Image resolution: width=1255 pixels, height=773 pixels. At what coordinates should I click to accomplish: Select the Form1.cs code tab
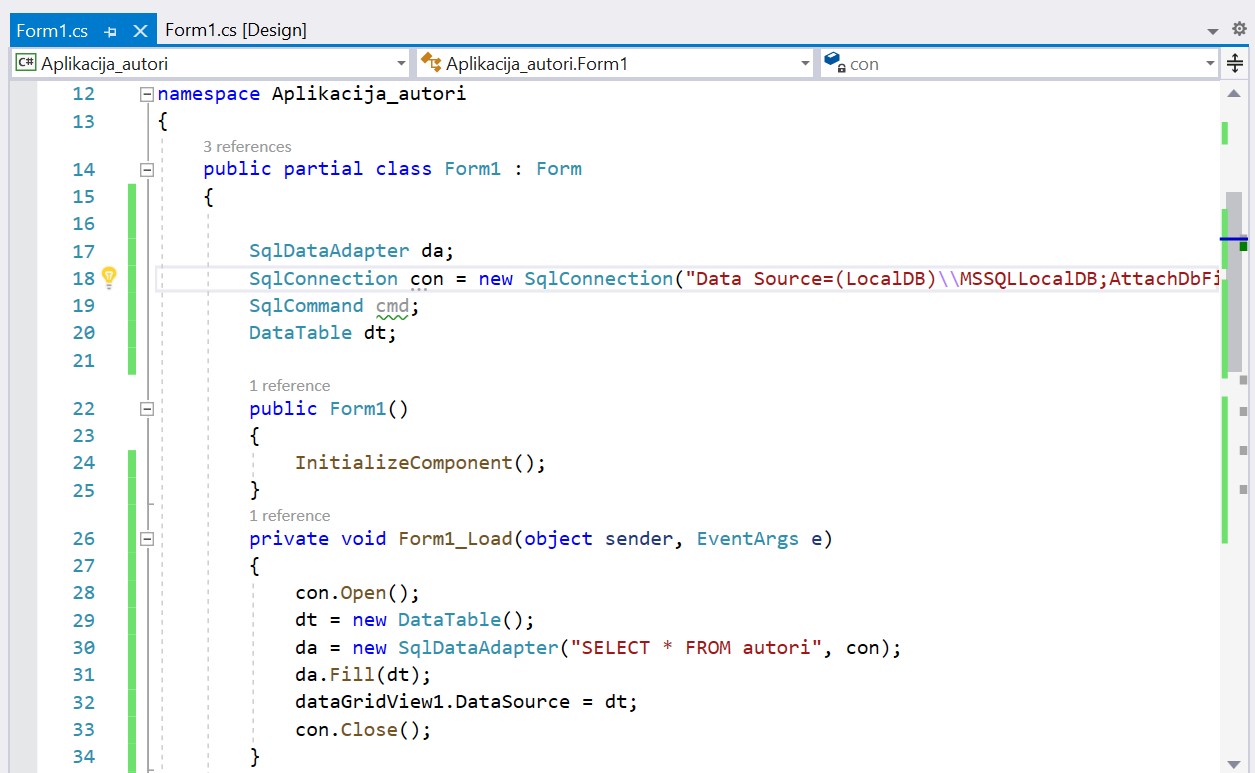[x=52, y=31]
